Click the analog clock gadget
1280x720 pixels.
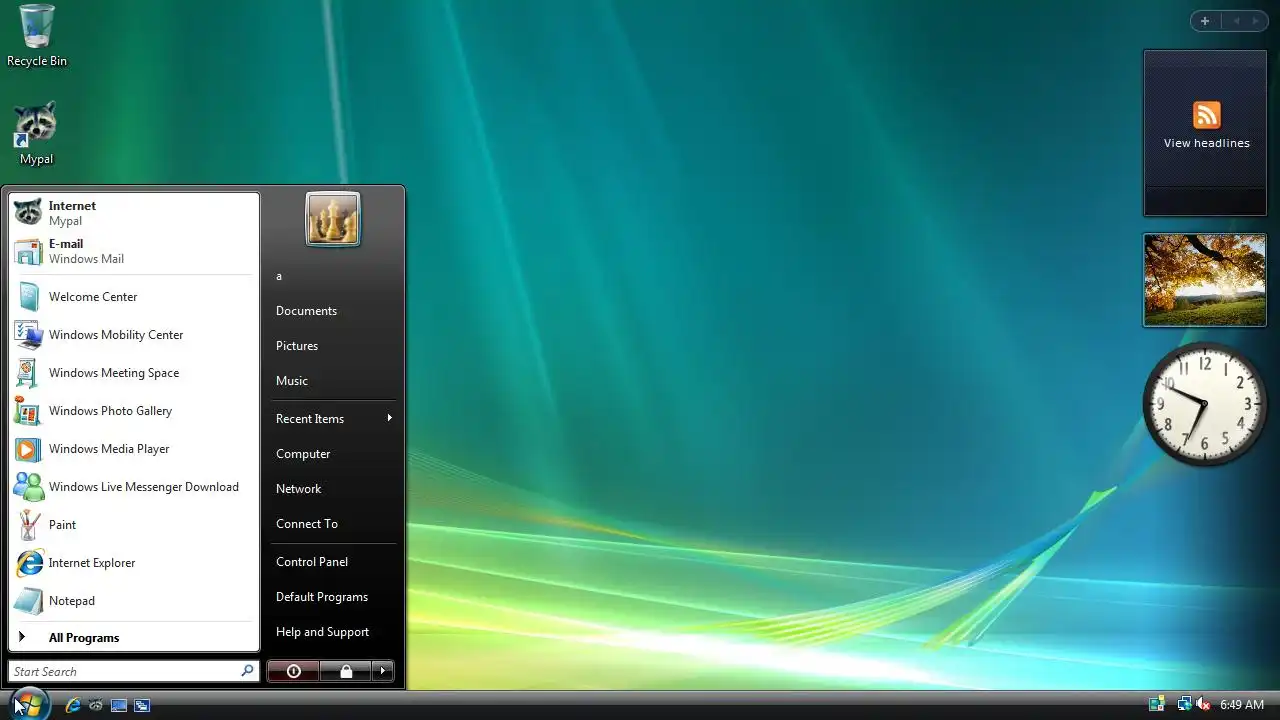1205,403
